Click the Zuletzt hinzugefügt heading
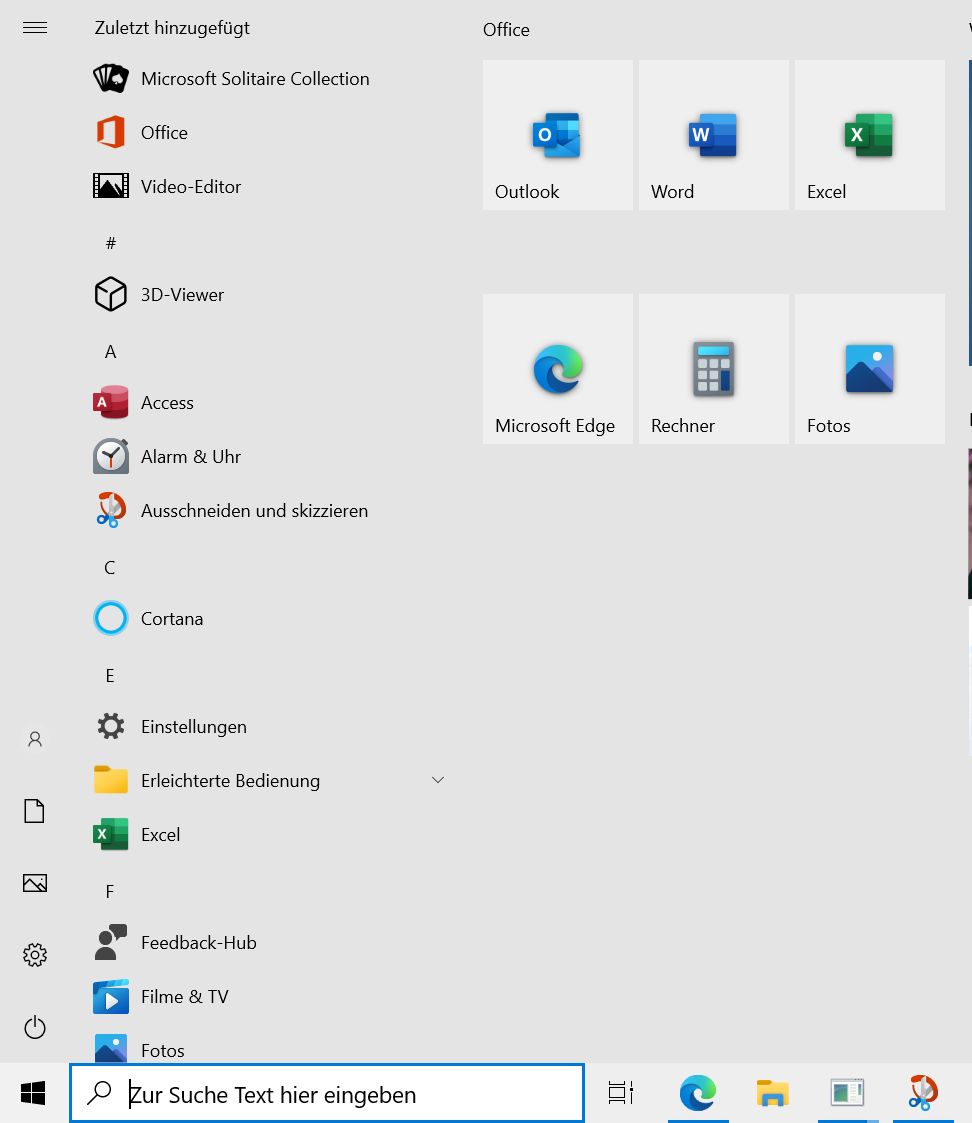Screen dimensions: 972x1123 click(x=172, y=28)
